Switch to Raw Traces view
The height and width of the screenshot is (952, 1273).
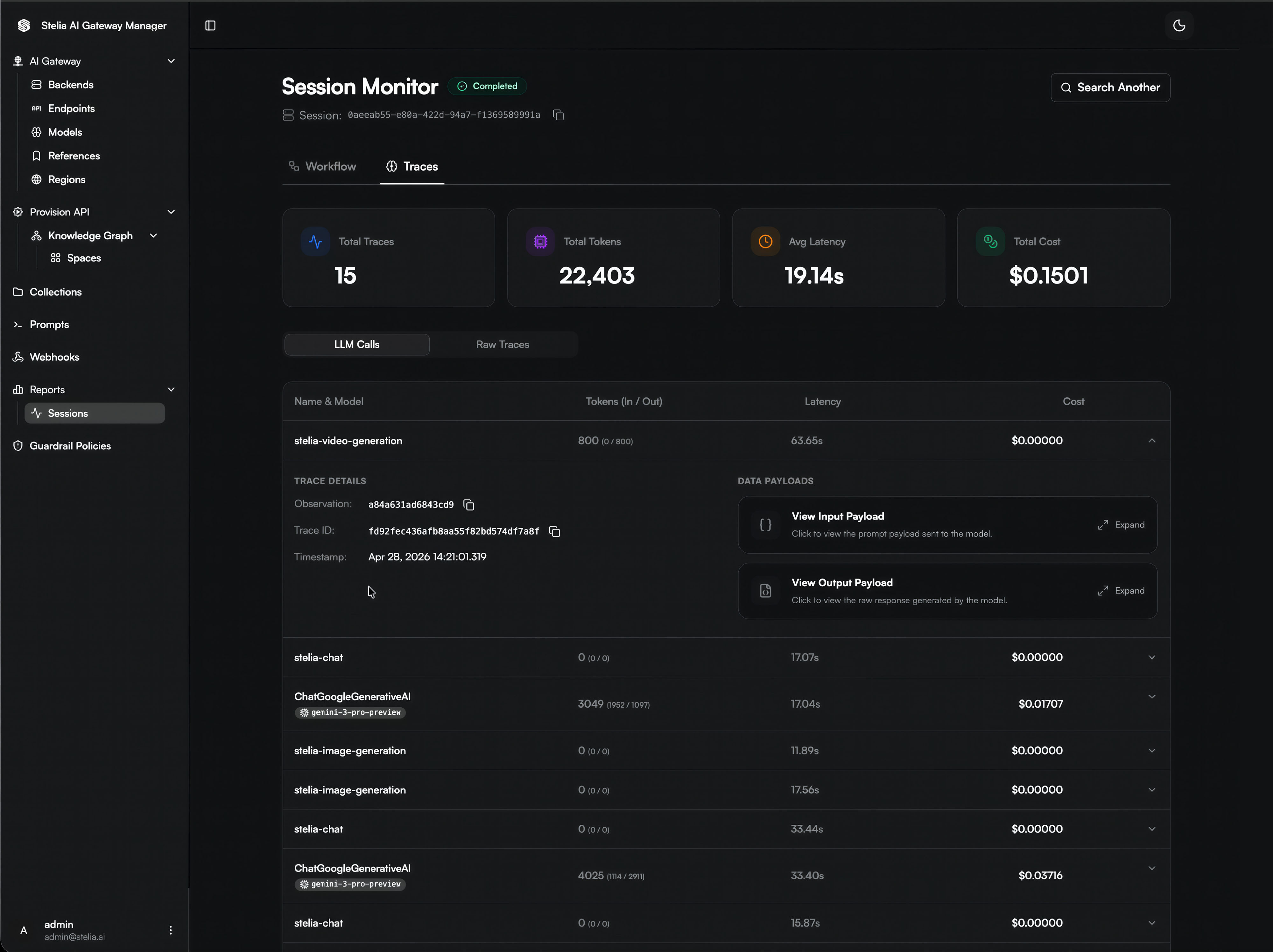pyautogui.click(x=503, y=344)
